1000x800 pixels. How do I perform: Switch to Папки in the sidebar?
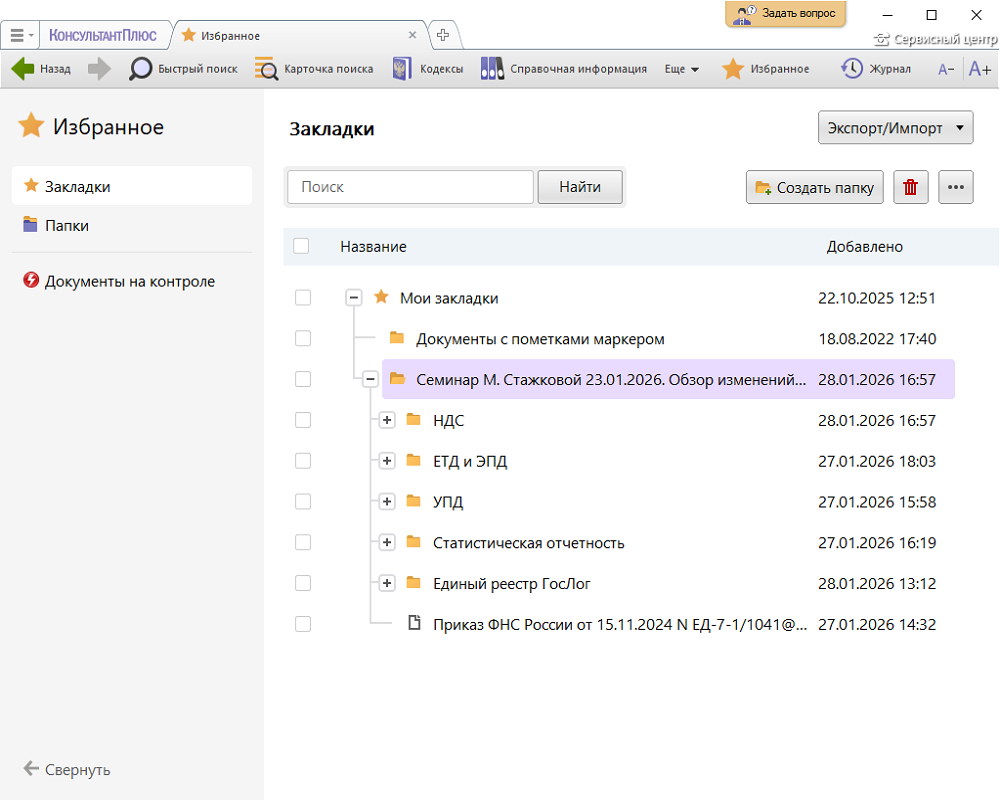pos(67,226)
